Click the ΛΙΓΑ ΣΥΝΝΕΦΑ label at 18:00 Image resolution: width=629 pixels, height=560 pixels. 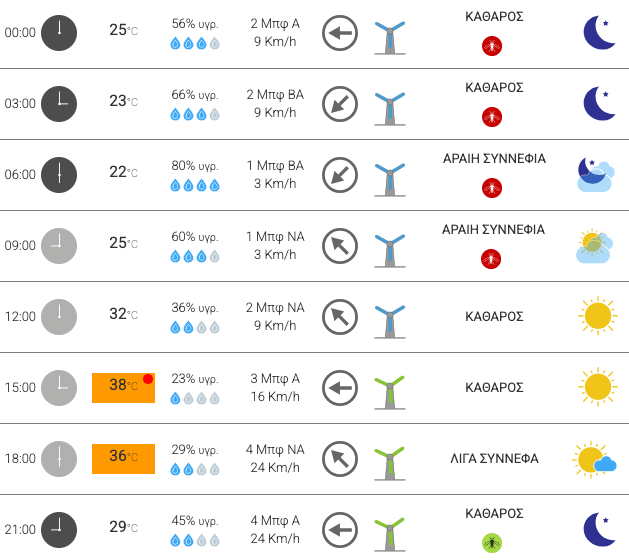tap(494, 459)
